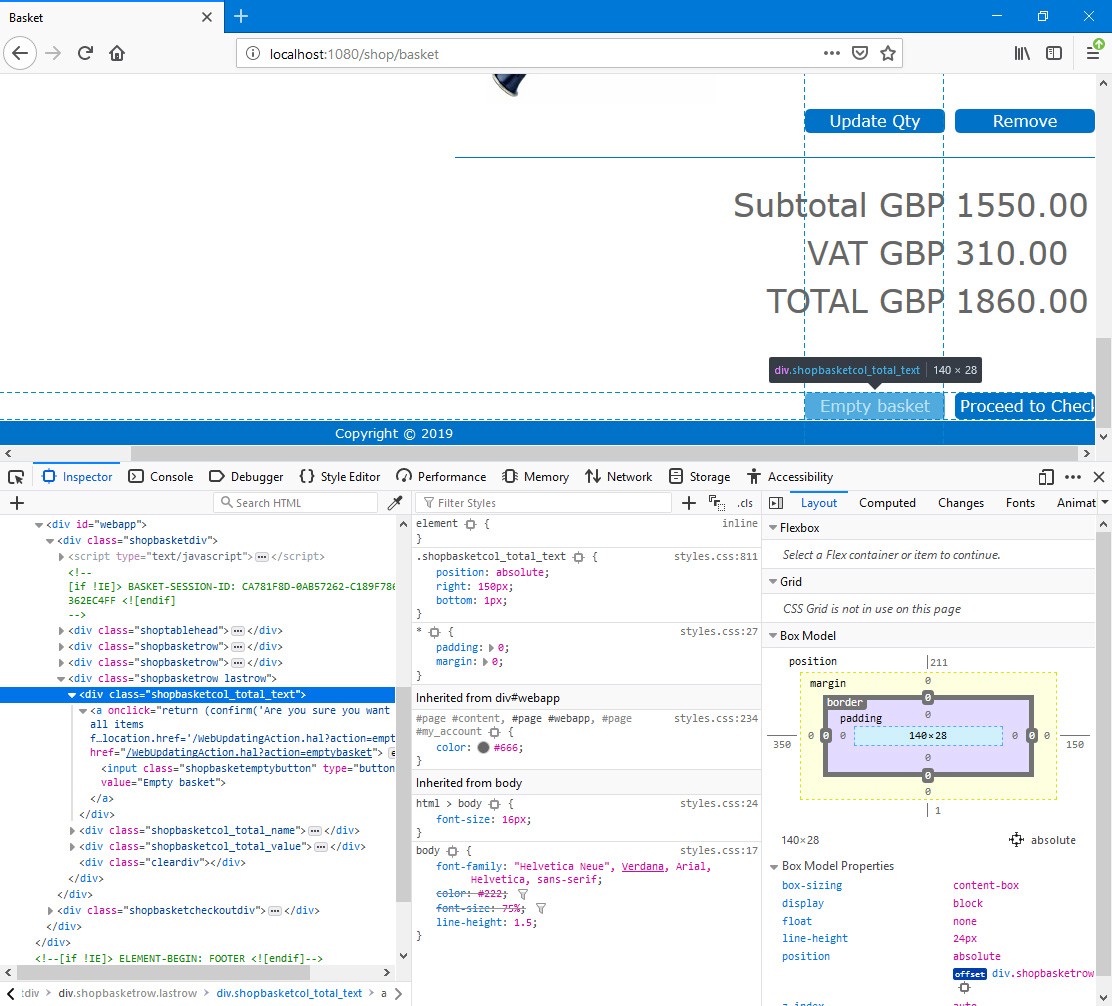Show site information icon in URL bar

(x=252, y=54)
